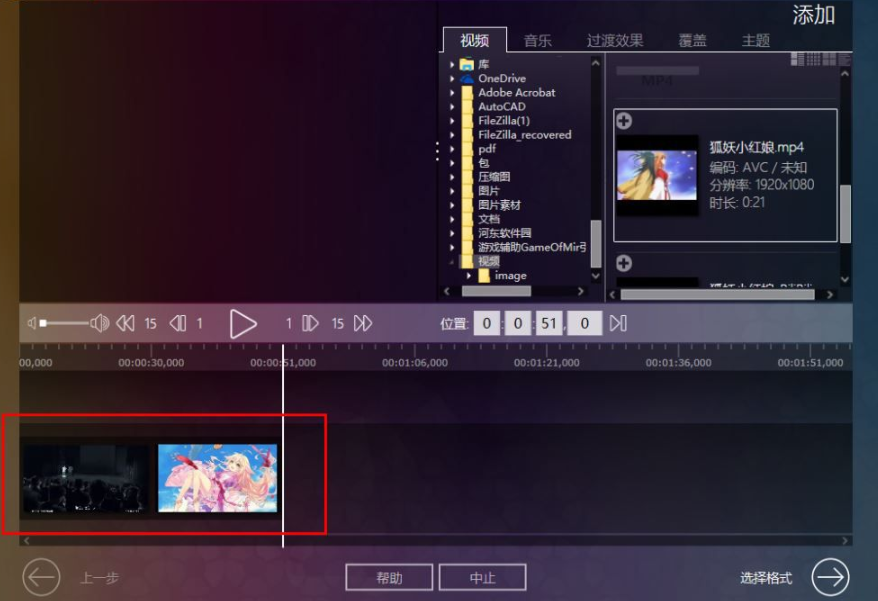Switch file list to large tiles view
Viewport: 878px width, 601px height.
tap(829, 59)
